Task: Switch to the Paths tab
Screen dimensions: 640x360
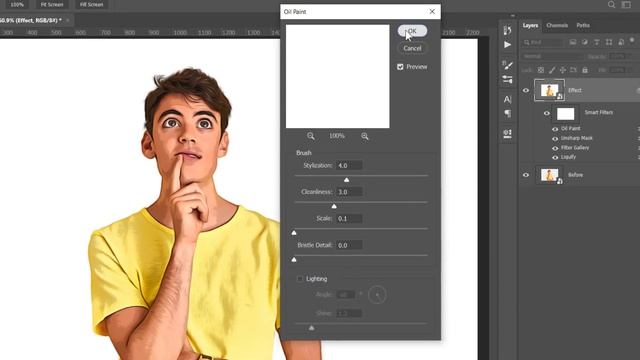Action: tap(583, 25)
